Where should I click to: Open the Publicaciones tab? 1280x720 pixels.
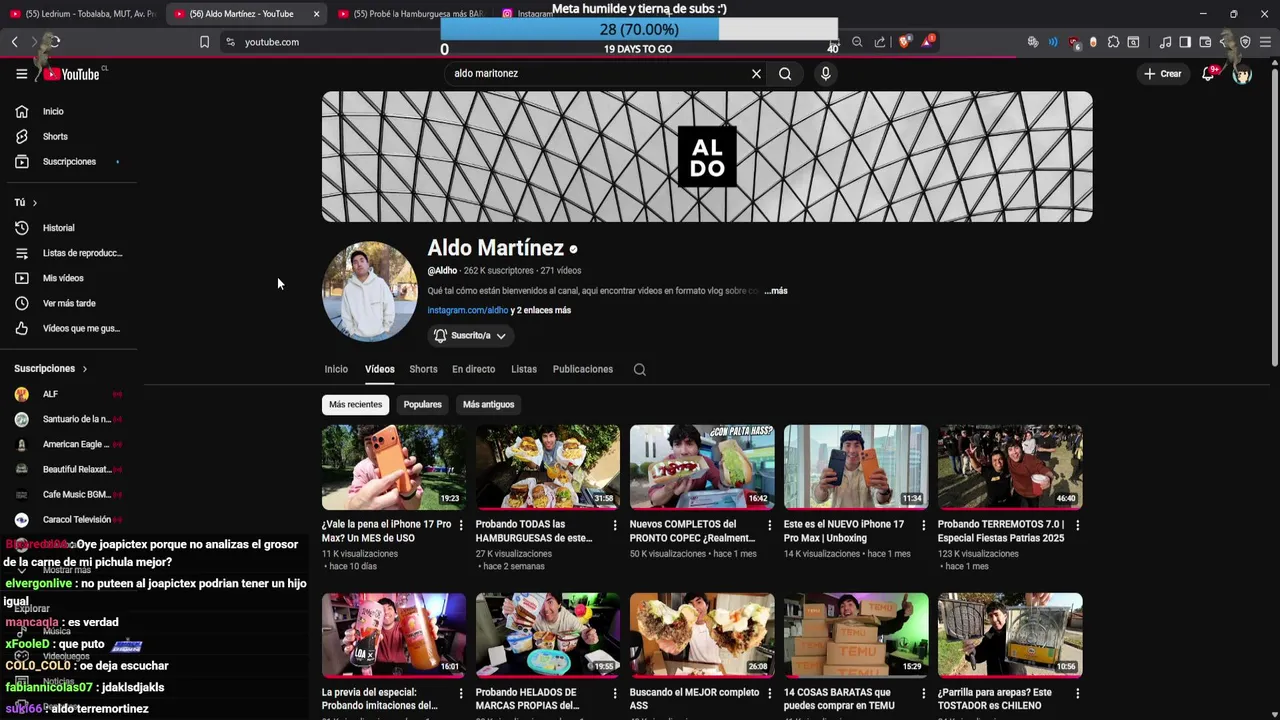(583, 370)
